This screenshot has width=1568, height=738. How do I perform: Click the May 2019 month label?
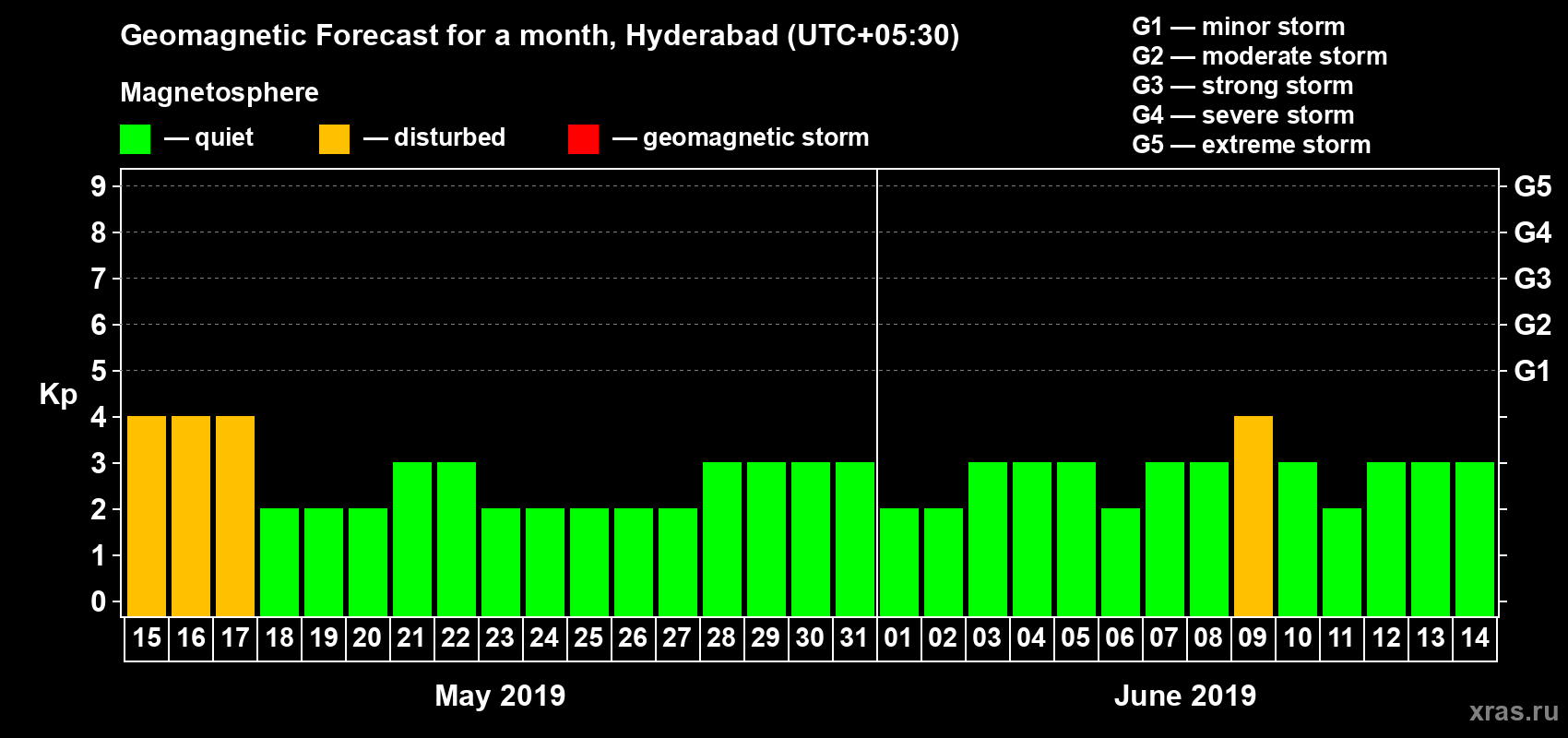500,696
